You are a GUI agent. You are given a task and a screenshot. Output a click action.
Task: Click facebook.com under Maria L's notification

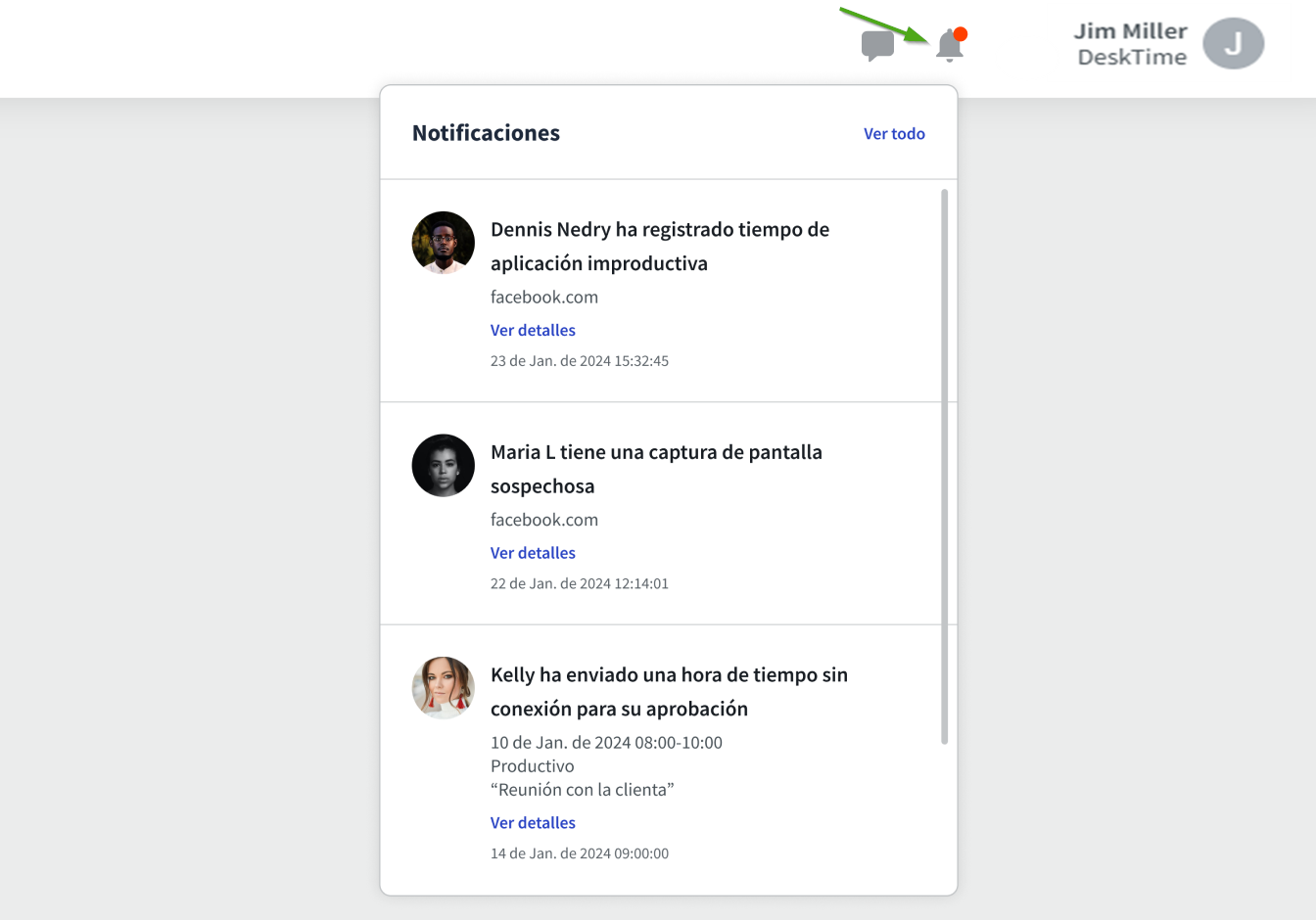[x=543, y=520]
